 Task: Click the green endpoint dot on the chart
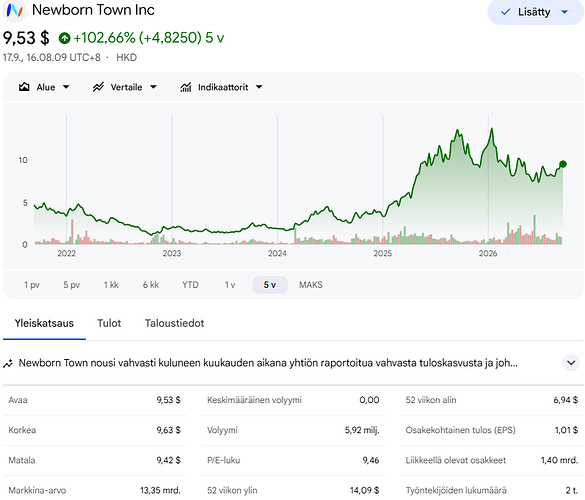click(563, 164)
